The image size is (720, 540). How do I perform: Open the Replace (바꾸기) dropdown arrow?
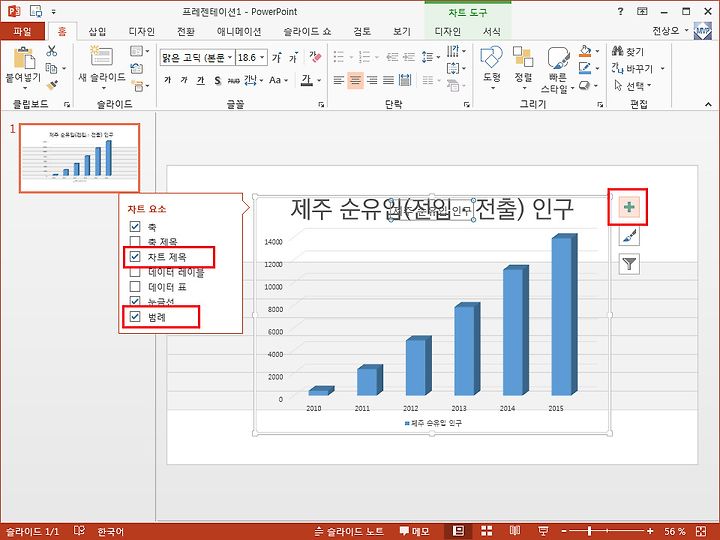(x=663, y=68)
